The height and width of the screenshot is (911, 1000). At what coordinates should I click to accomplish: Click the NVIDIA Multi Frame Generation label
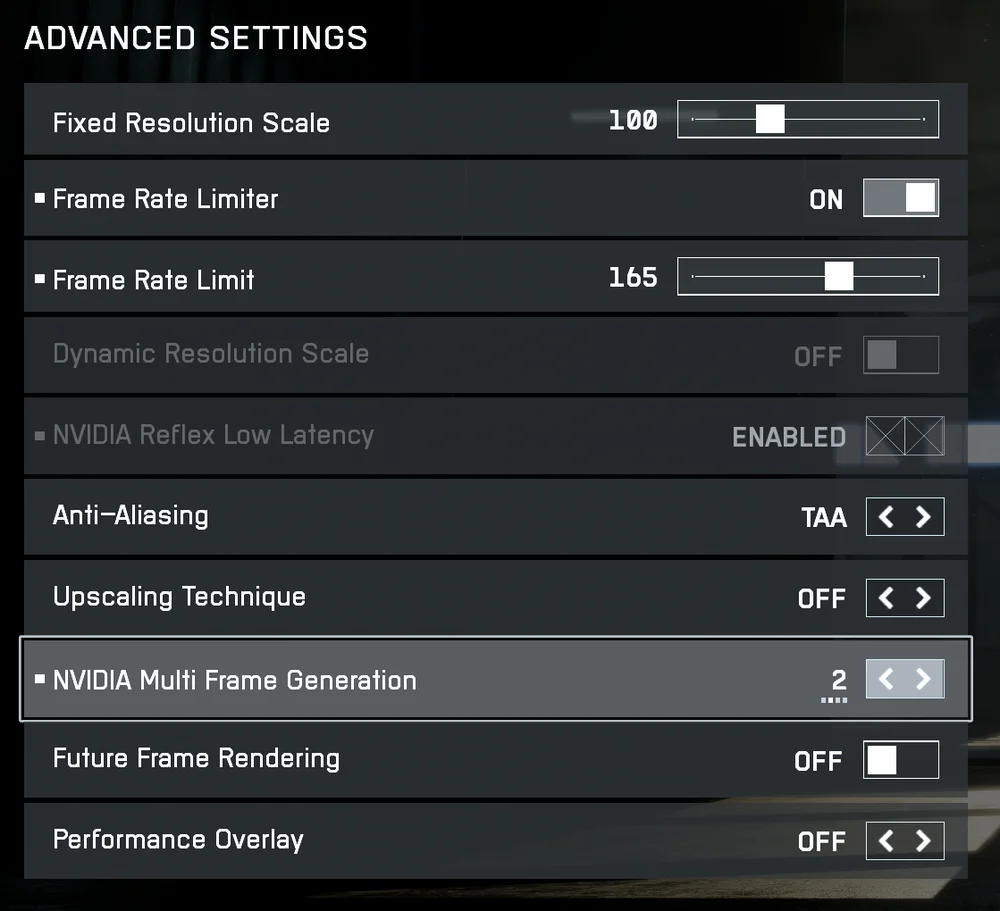click(x=234, y=680)
